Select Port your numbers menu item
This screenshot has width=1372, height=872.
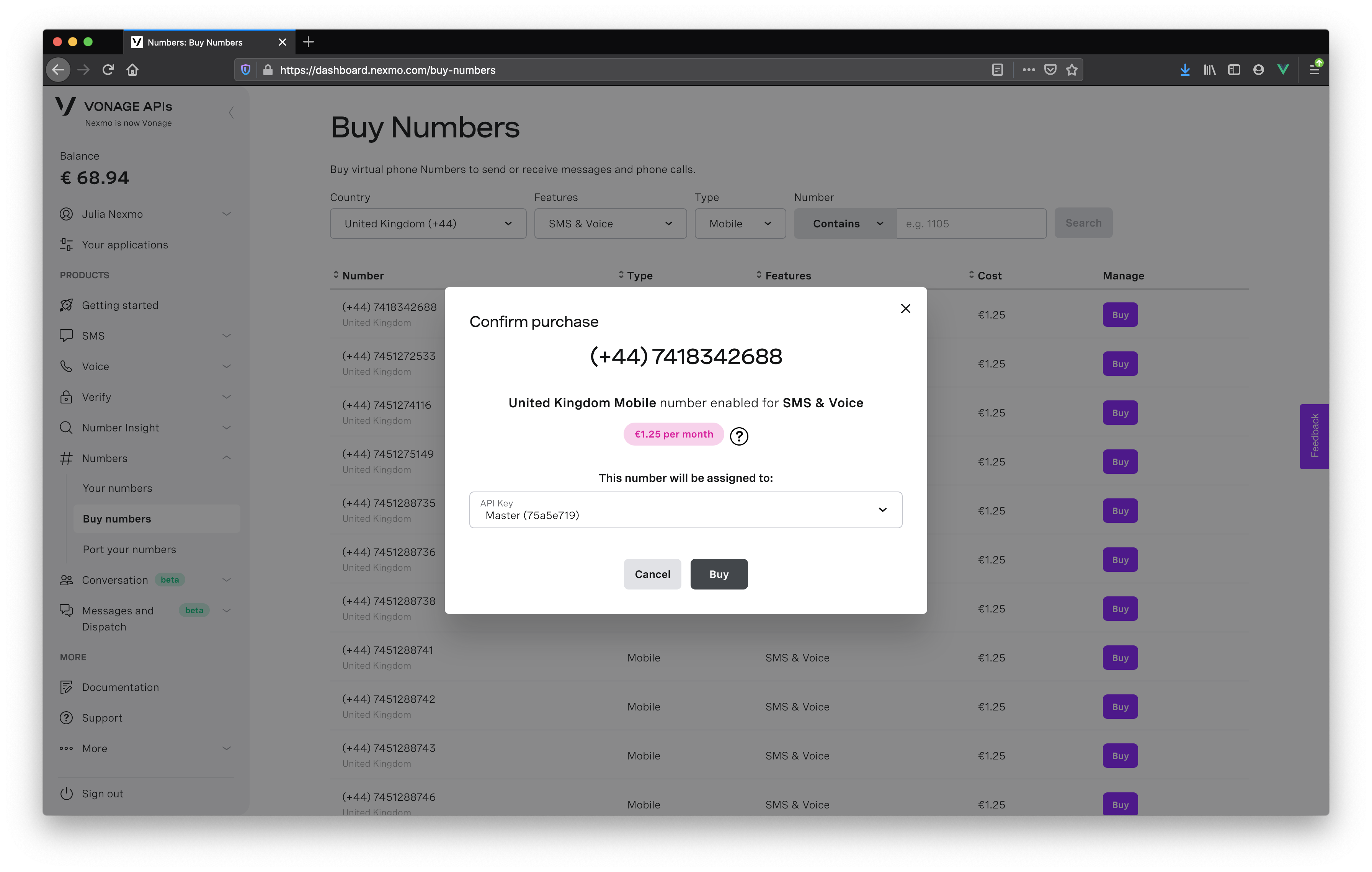pyautogui.click(x=129, y=550)
